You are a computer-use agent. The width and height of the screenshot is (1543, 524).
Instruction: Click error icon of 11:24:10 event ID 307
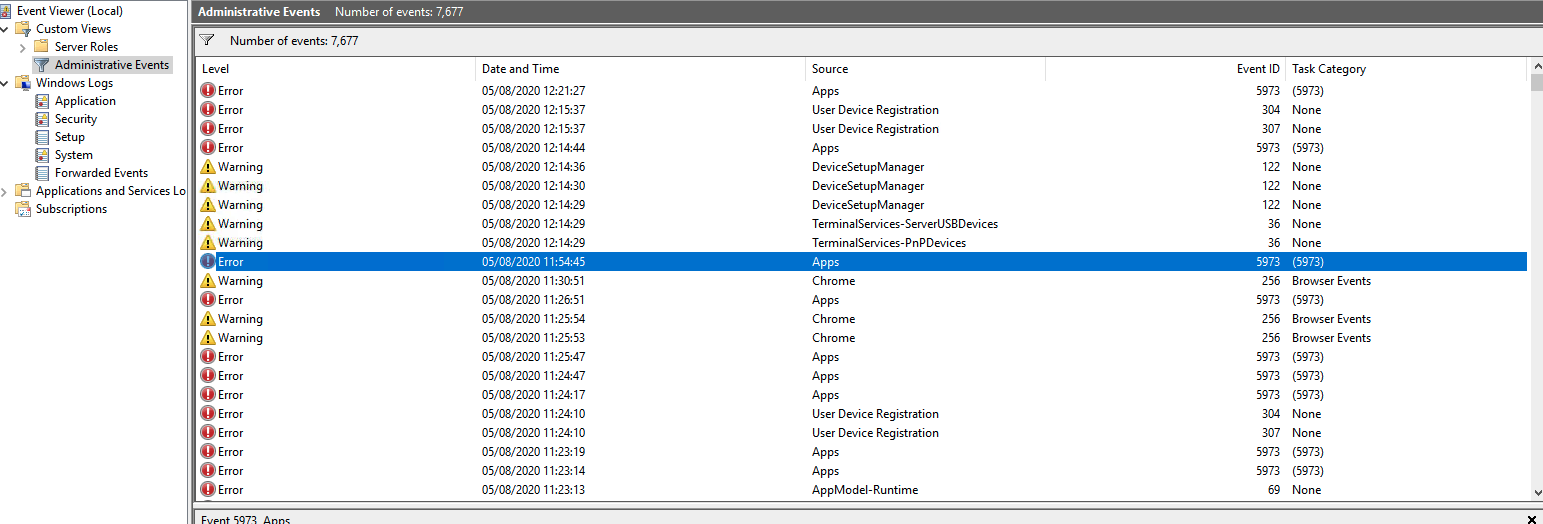click(208, 433)
